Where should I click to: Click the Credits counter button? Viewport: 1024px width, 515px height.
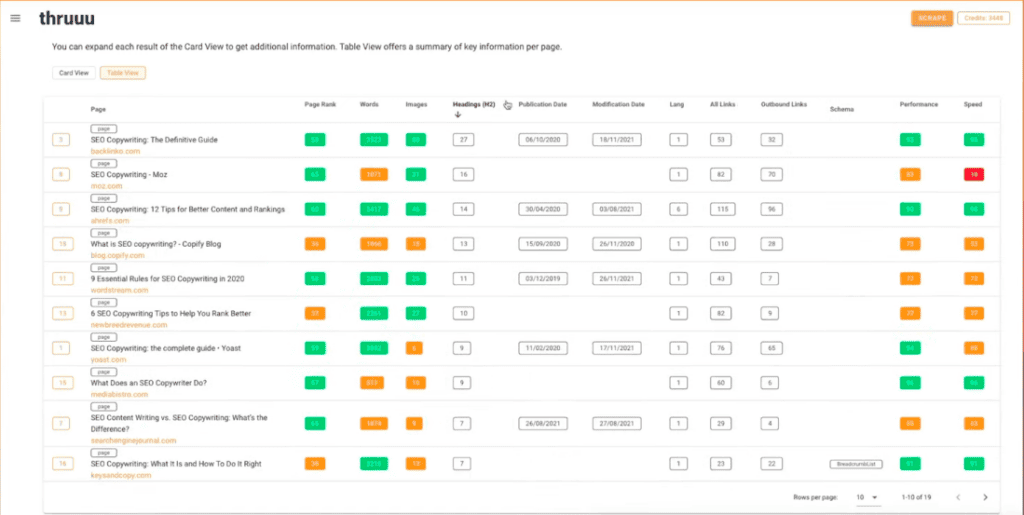point(984,18)
